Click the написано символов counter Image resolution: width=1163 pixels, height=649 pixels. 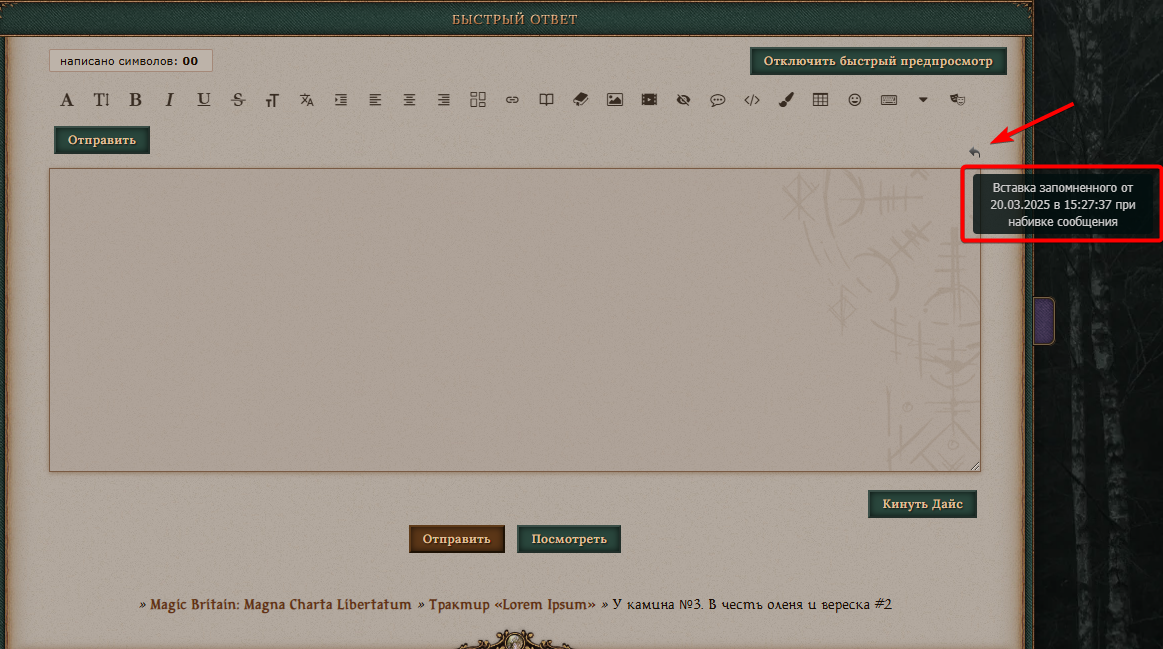pos(131,61)
